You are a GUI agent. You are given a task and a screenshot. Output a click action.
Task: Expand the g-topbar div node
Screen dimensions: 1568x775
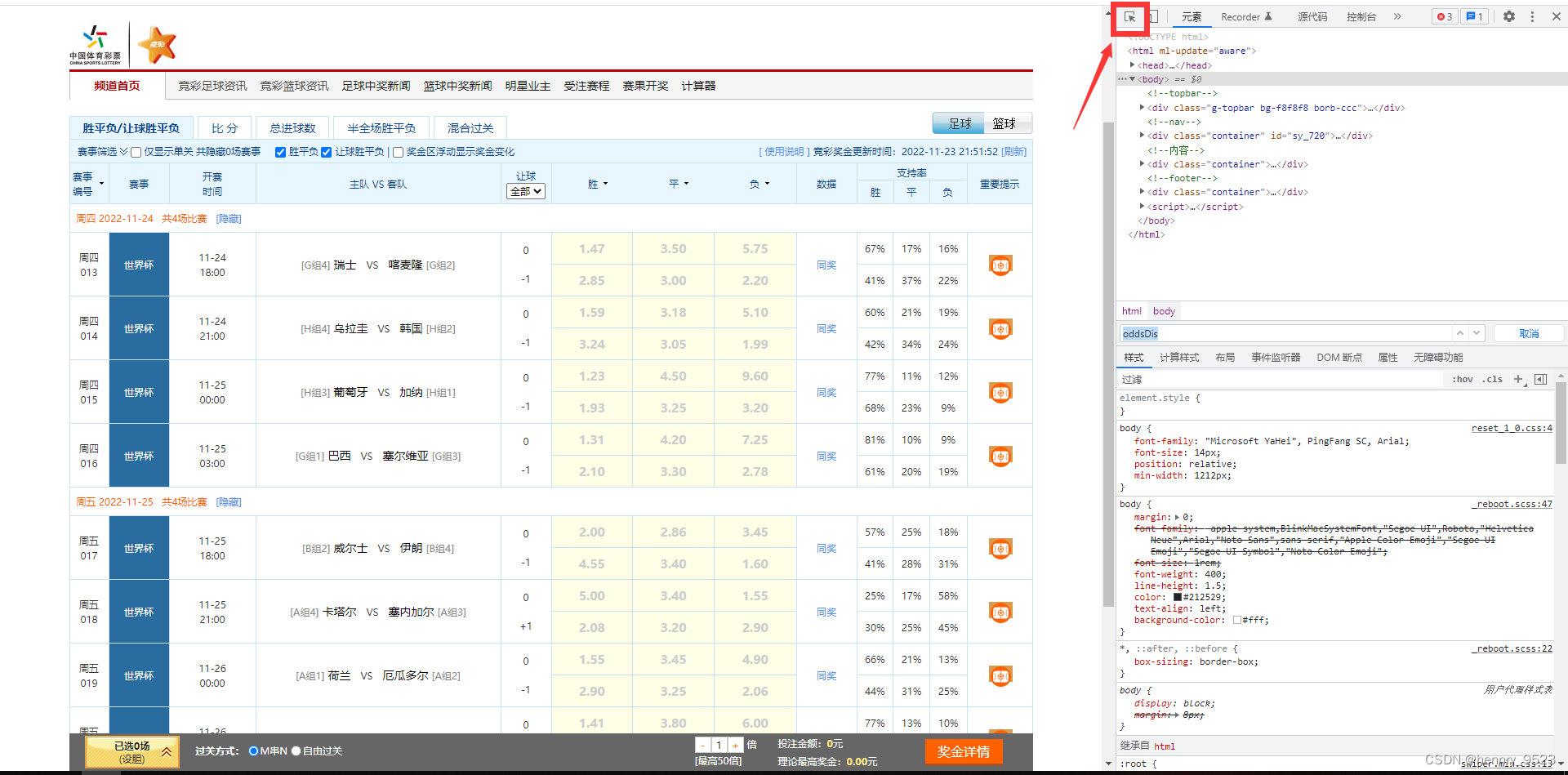coord(1142,108)
